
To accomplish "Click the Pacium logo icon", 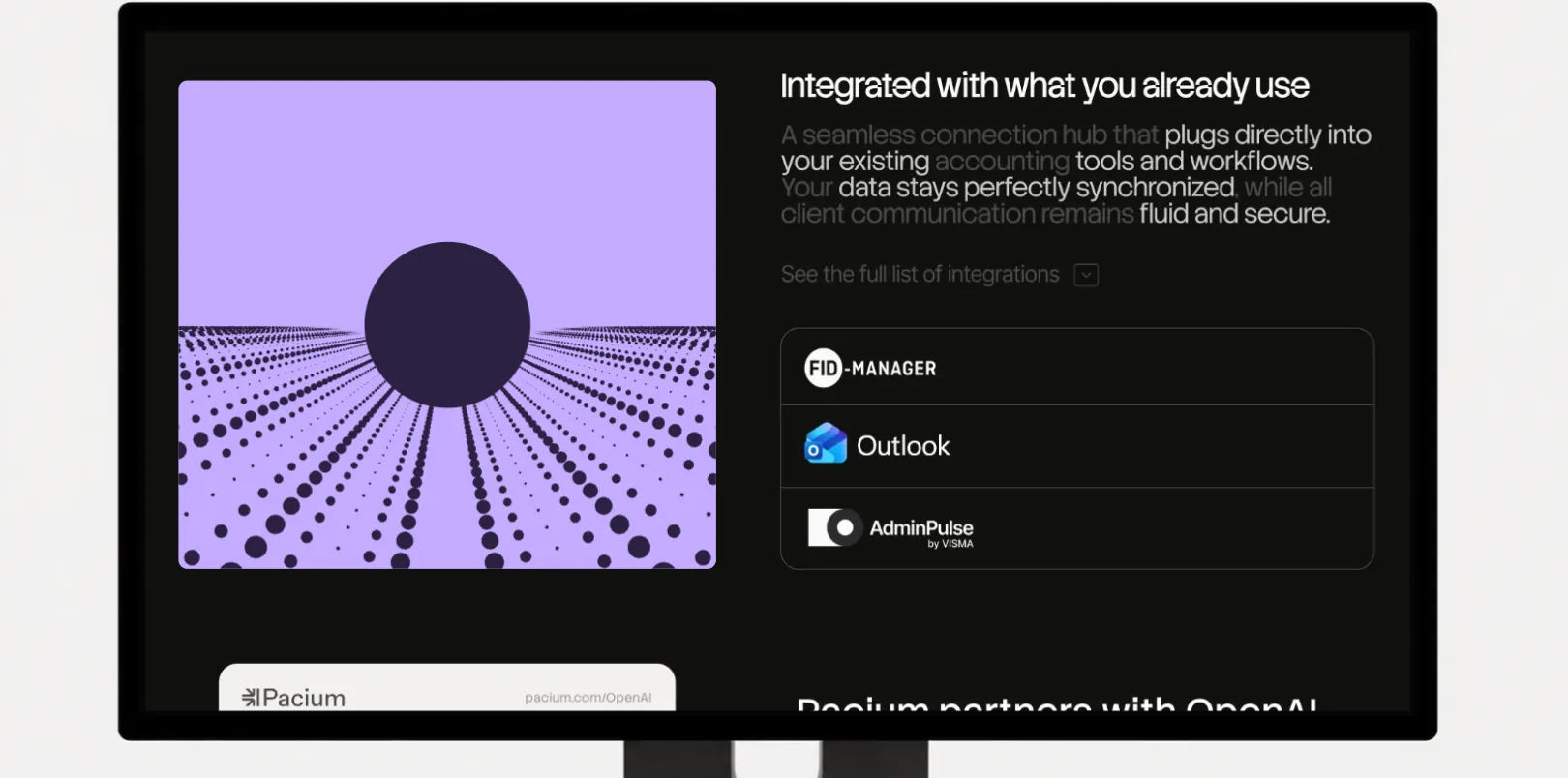I will click(x=251, y=698).
